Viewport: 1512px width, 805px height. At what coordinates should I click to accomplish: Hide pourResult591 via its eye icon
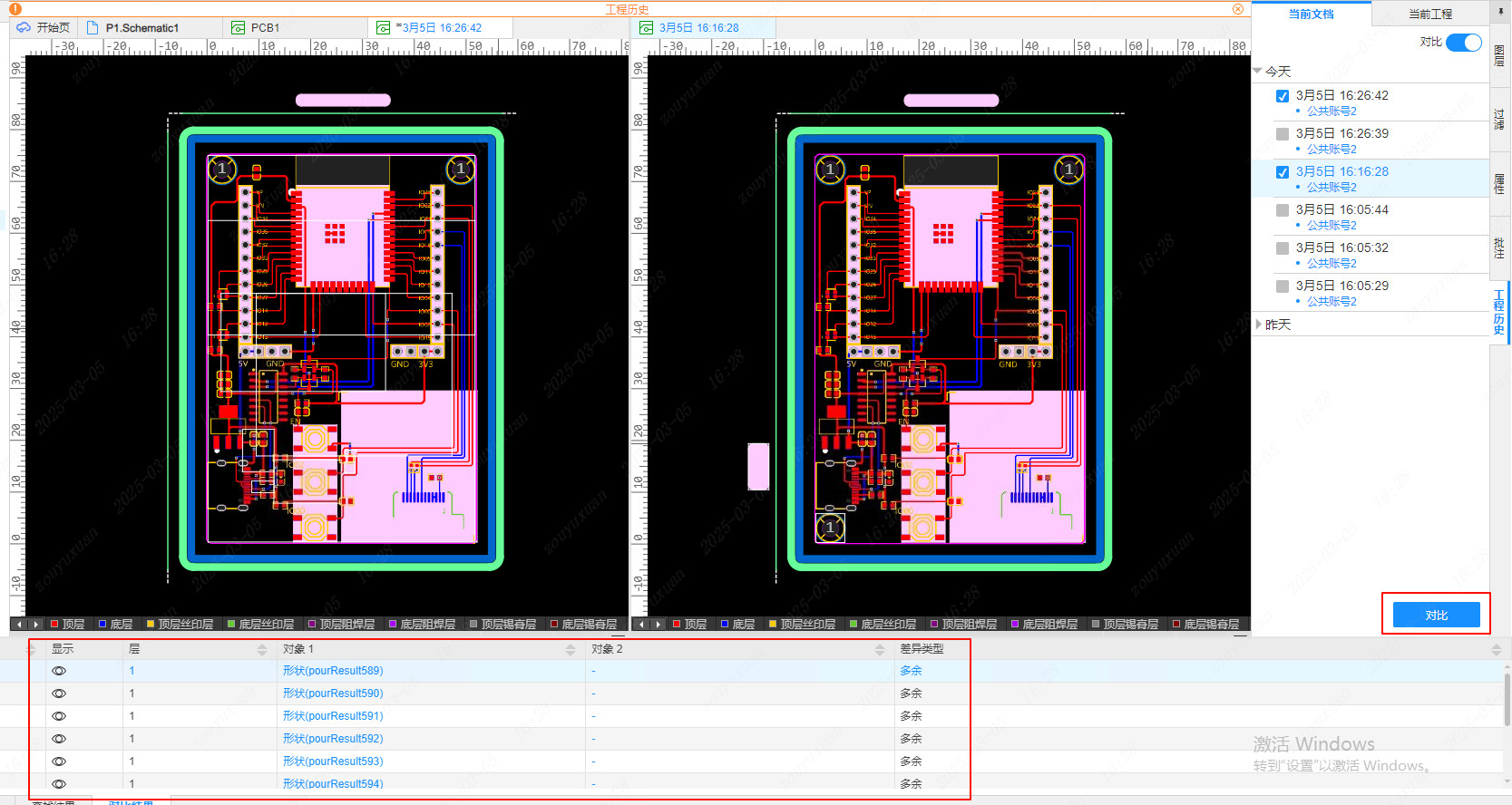pos(59,716)
